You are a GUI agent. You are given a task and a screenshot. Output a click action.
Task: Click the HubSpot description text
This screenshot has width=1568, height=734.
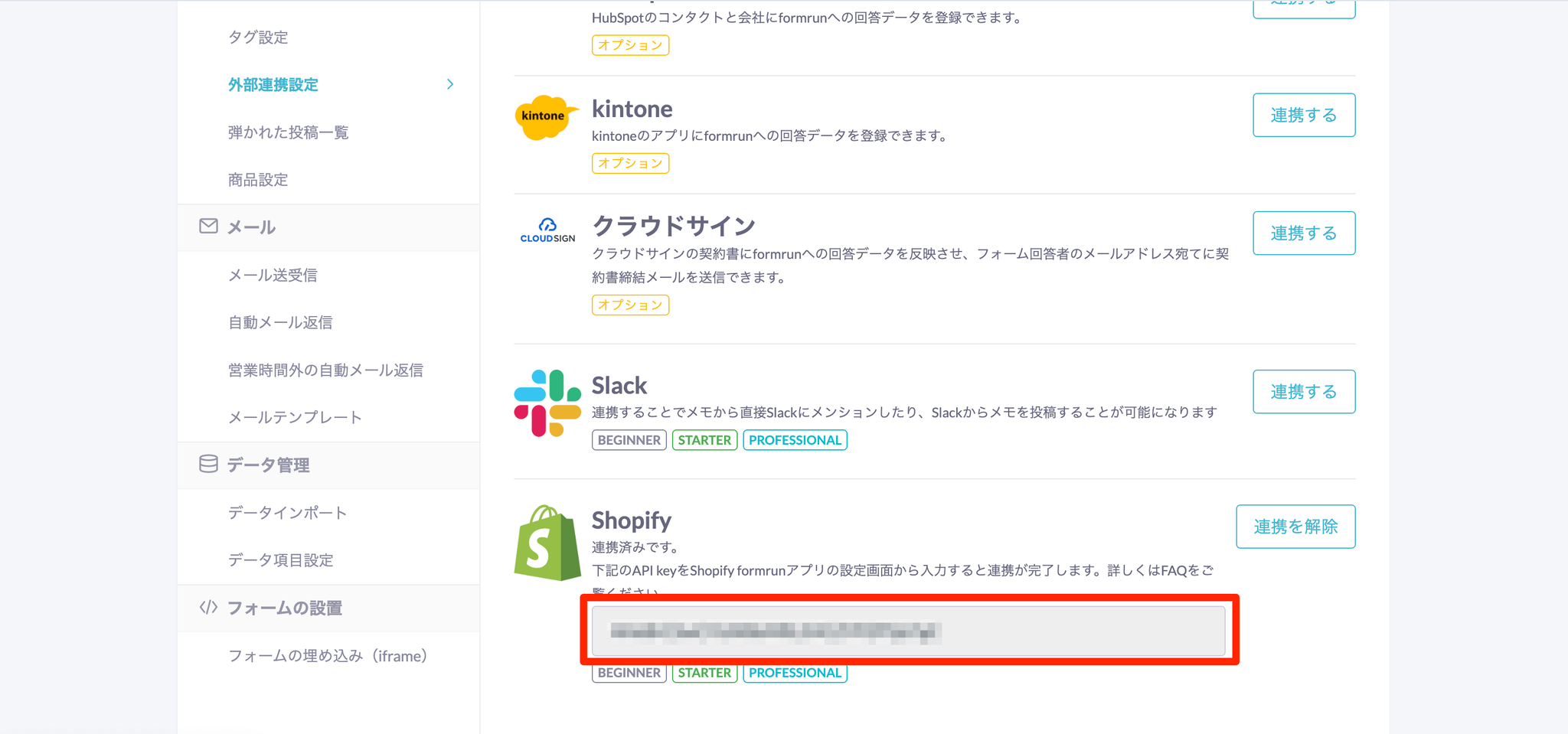pyautogui.click(x=808, y=18)
